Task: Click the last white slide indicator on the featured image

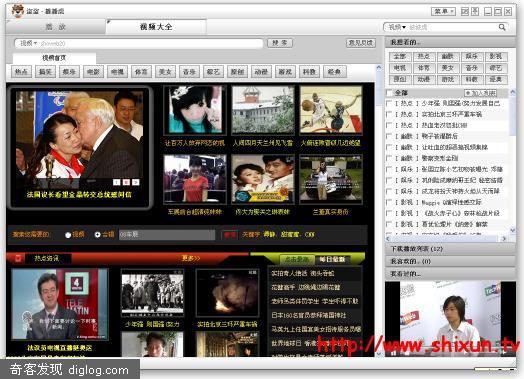Action: pos(135,182)
